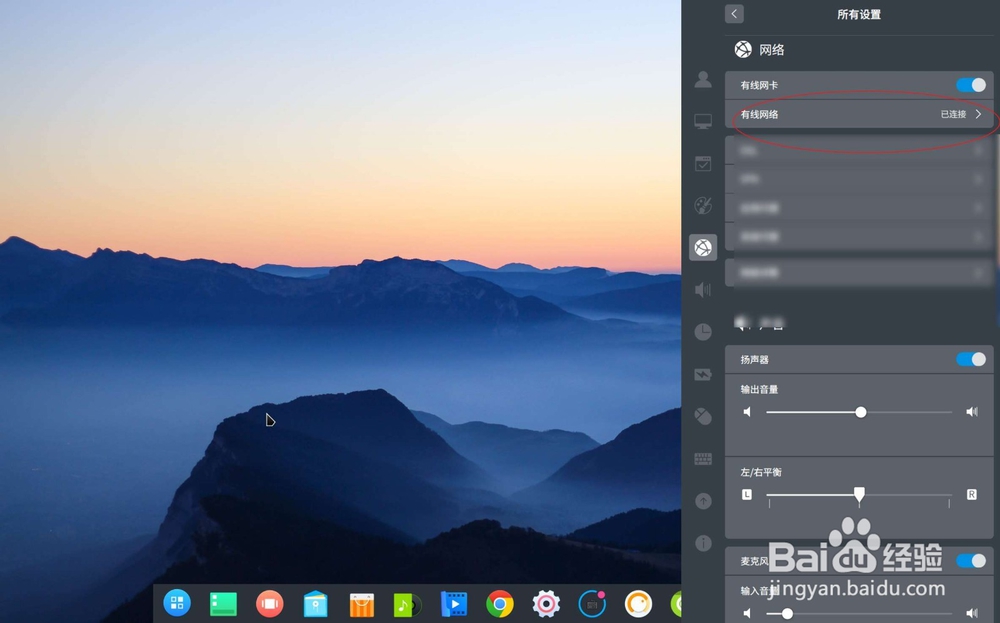Disable the 扬声器 speaker toggle
The width and height of the screenshot is (1000, 623).
[969, 359]
